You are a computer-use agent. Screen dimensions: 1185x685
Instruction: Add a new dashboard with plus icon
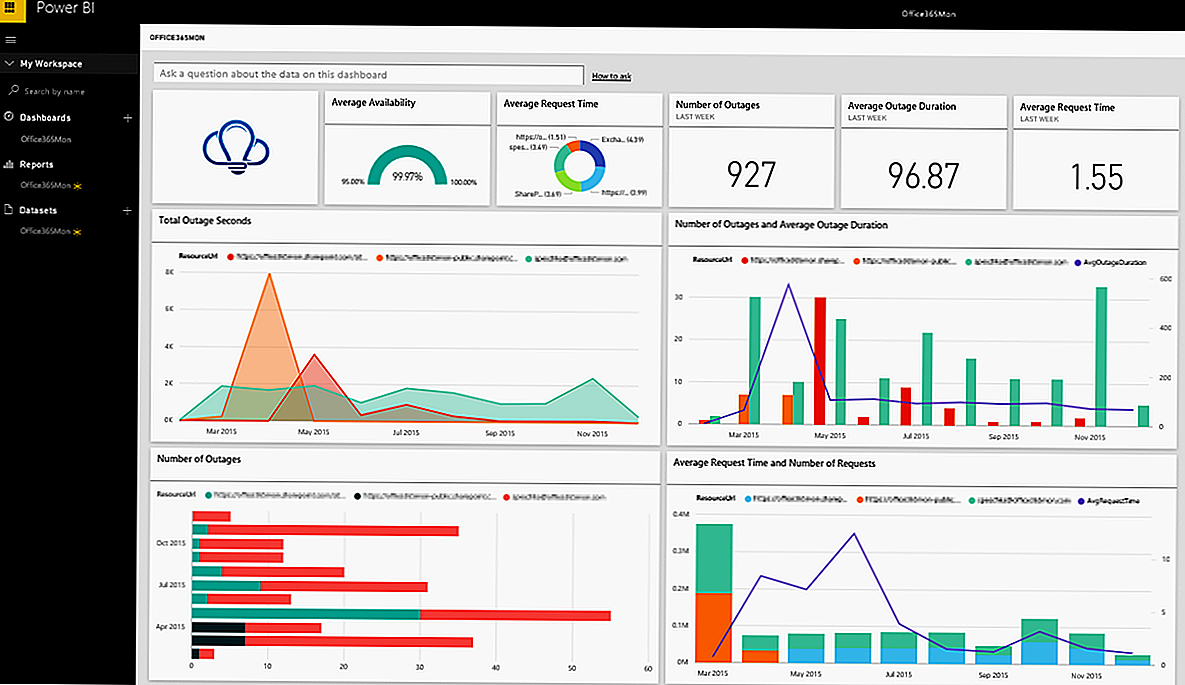(128, 118)
